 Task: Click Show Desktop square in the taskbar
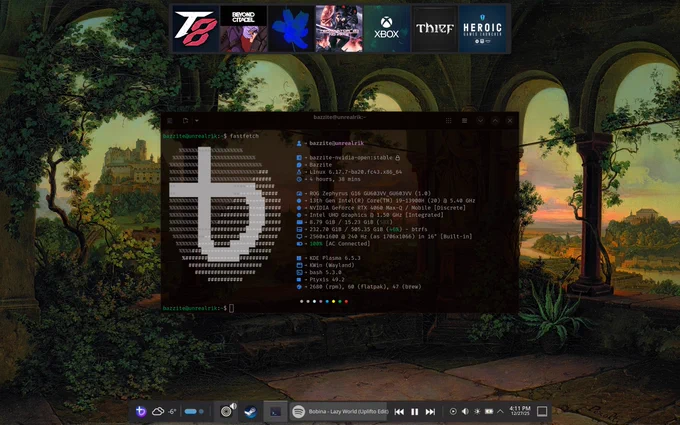pyautogui.click(x=542, y=411)
